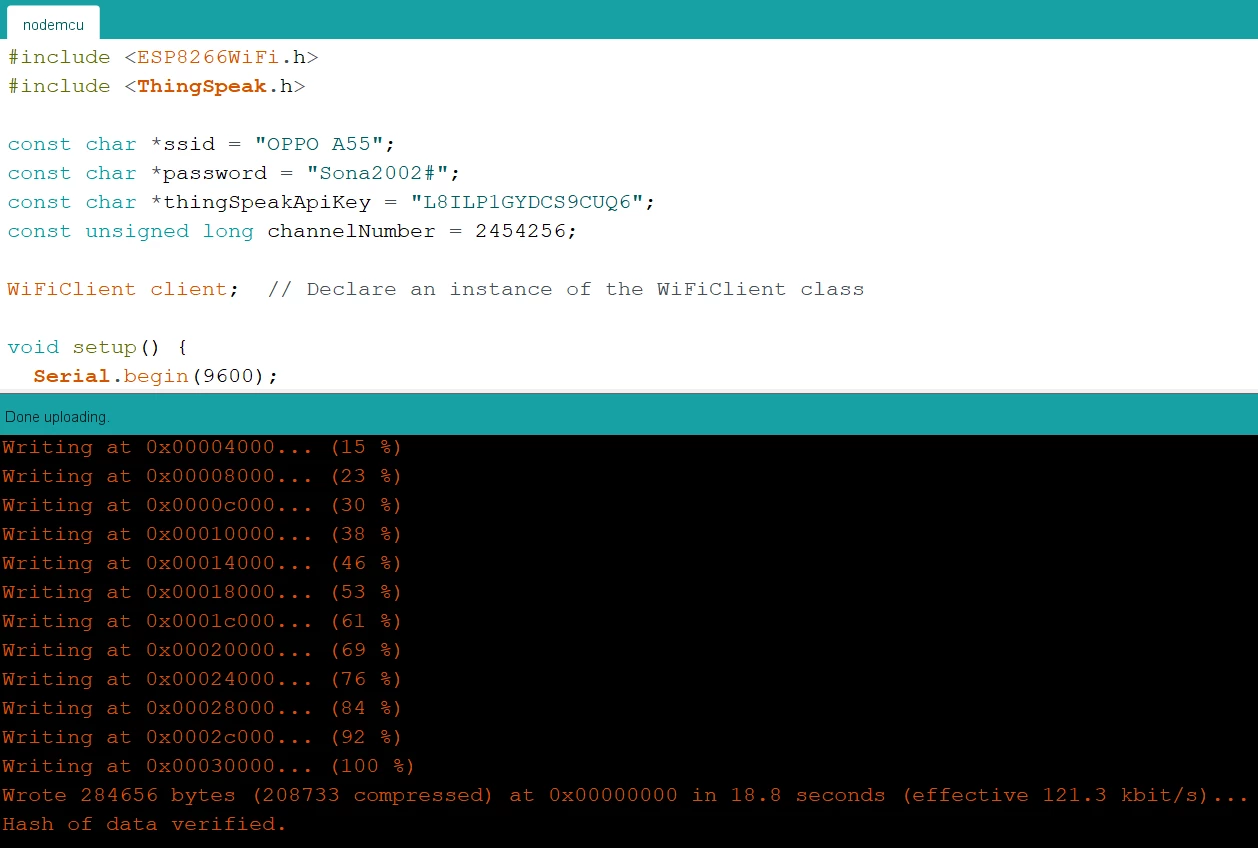
Task: Click the Wrote 284656 bytes console line
Action: pyautogui.click(x=626, y=795)
